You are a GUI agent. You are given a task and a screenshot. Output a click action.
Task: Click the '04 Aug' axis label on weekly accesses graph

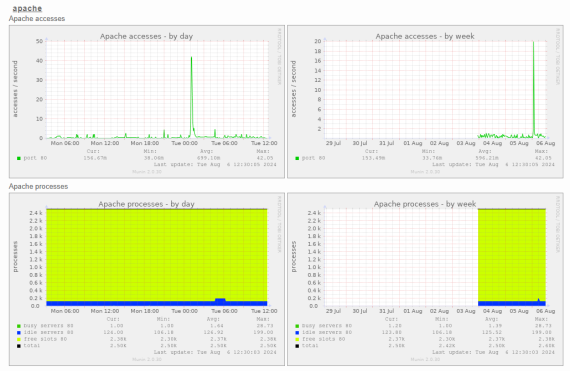492,143
